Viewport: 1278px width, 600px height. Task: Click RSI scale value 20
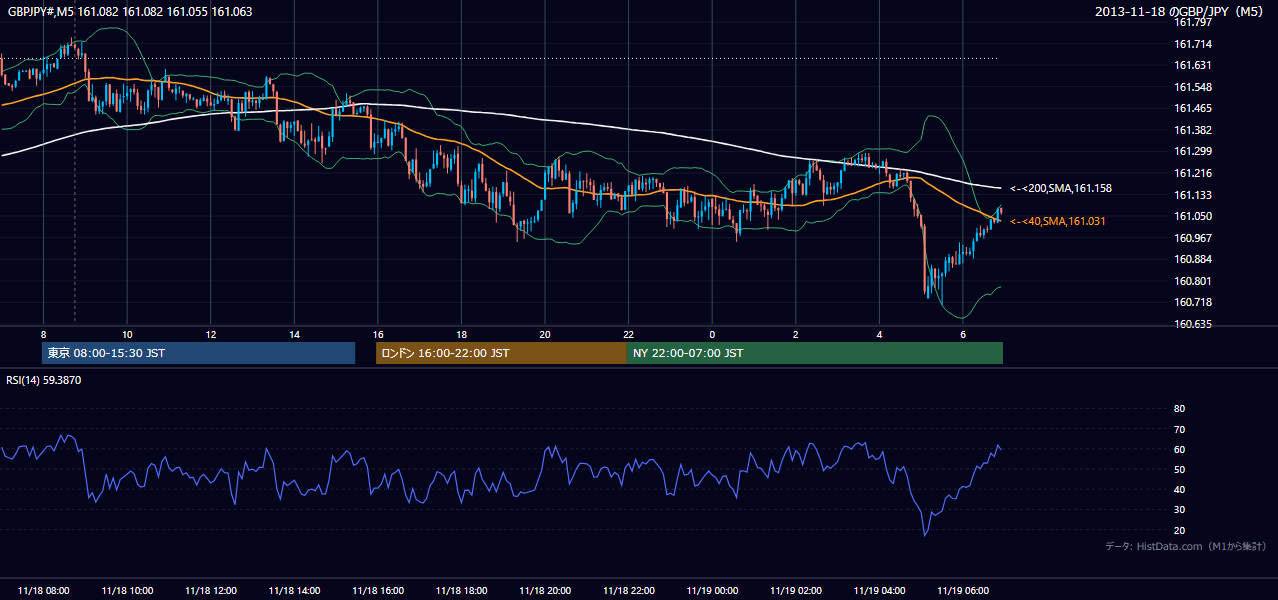point(1179,530)
